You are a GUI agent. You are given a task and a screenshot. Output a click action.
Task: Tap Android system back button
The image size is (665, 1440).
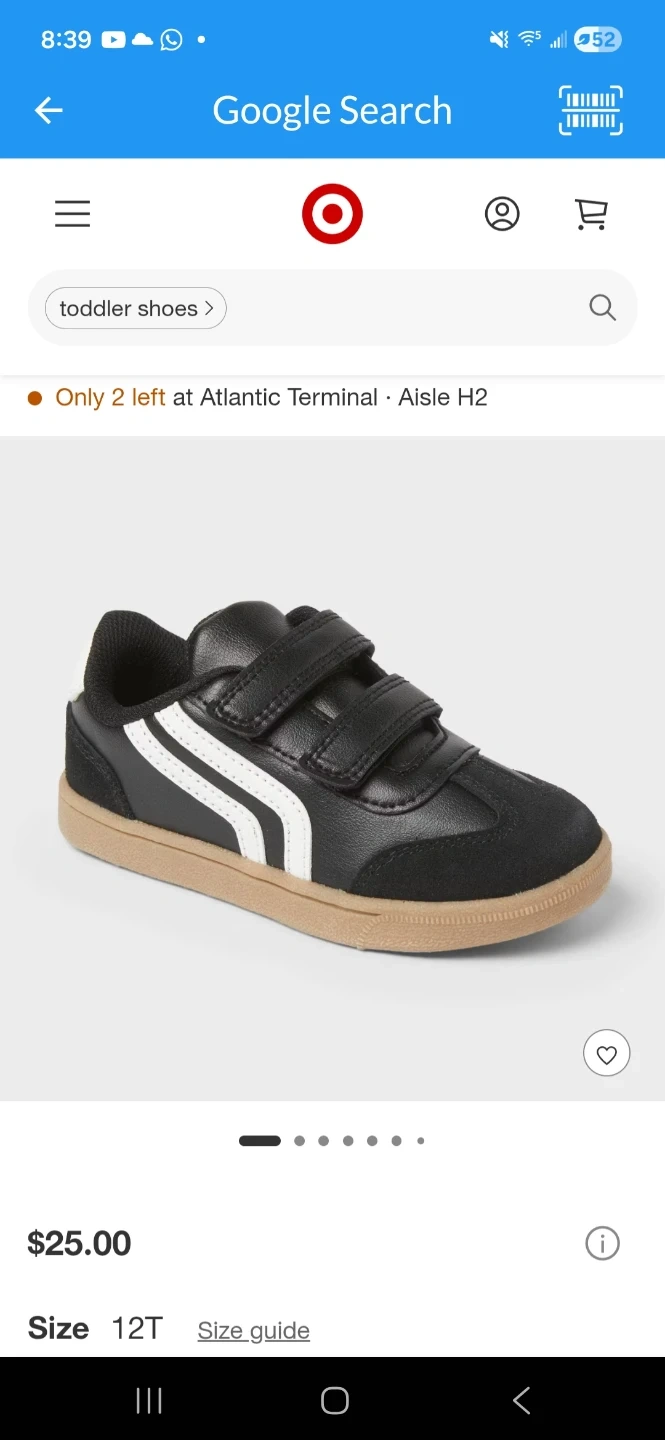coord(521,1401)
